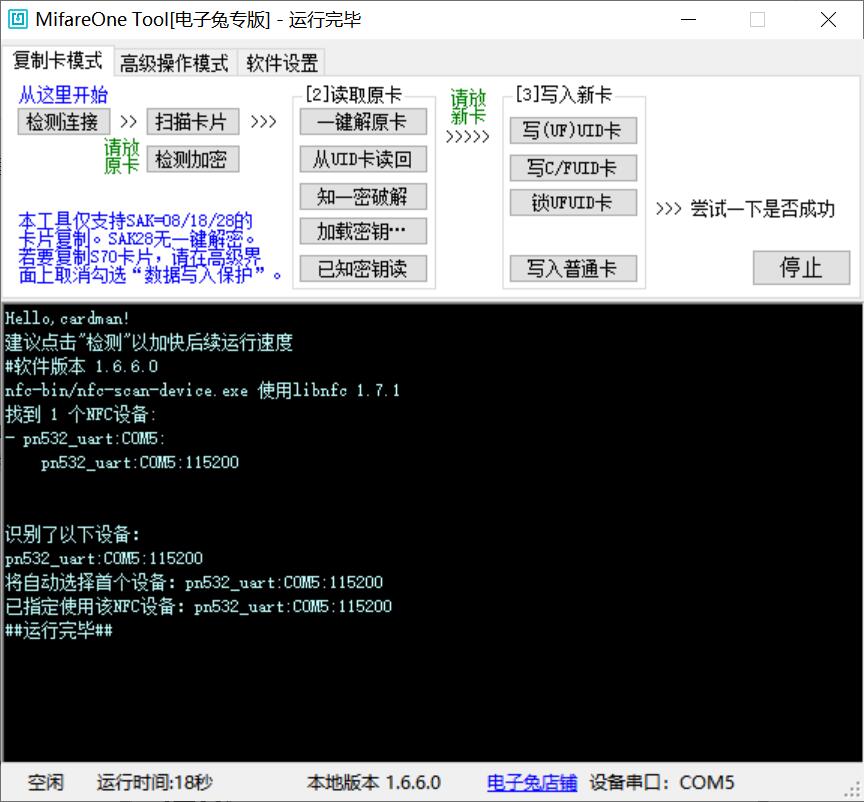864x802 pixels.
Task: Click the MifareOne Tool app icon
Action: point(18,19)
